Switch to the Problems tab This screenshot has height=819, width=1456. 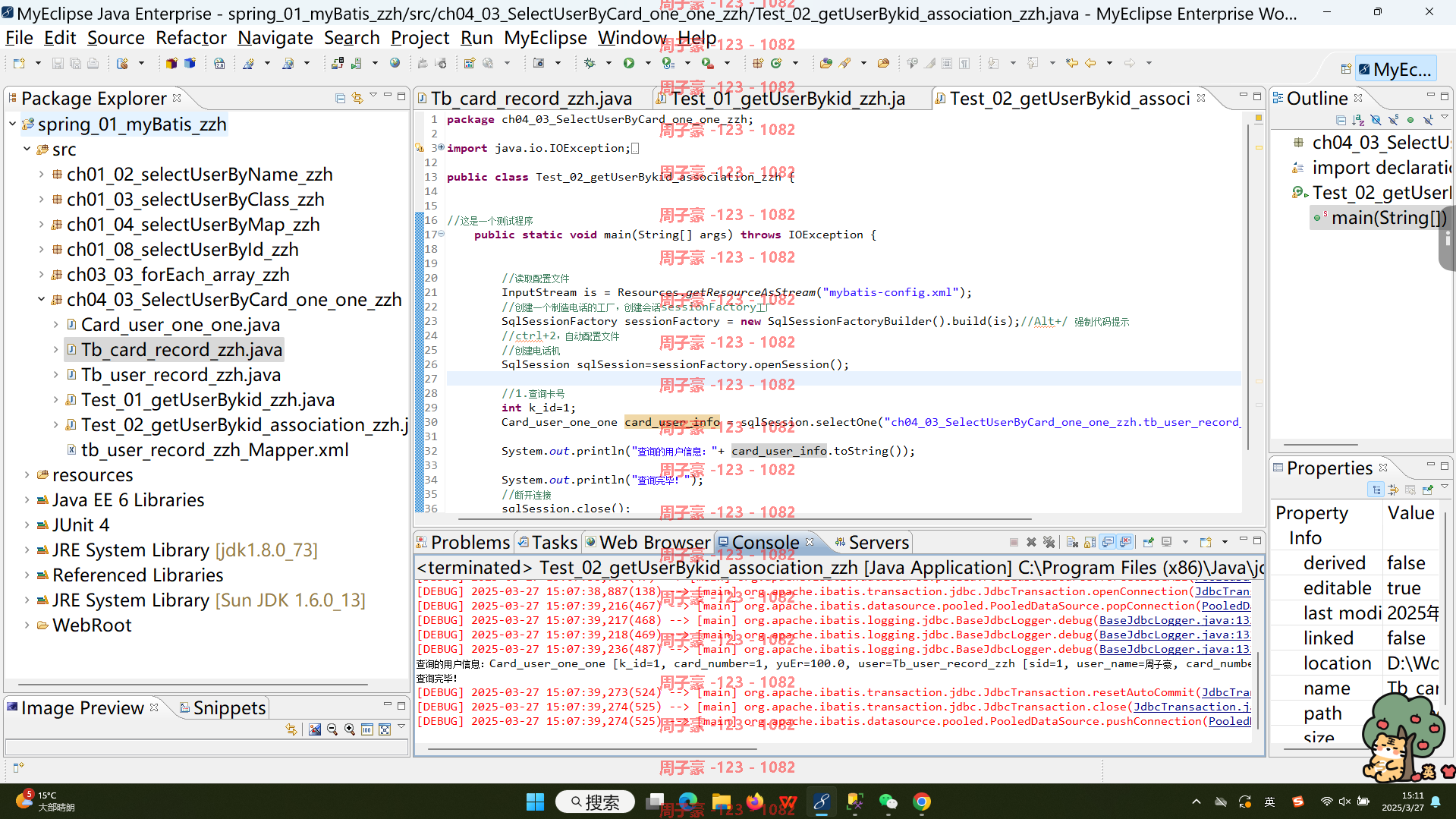coord(462,542)
